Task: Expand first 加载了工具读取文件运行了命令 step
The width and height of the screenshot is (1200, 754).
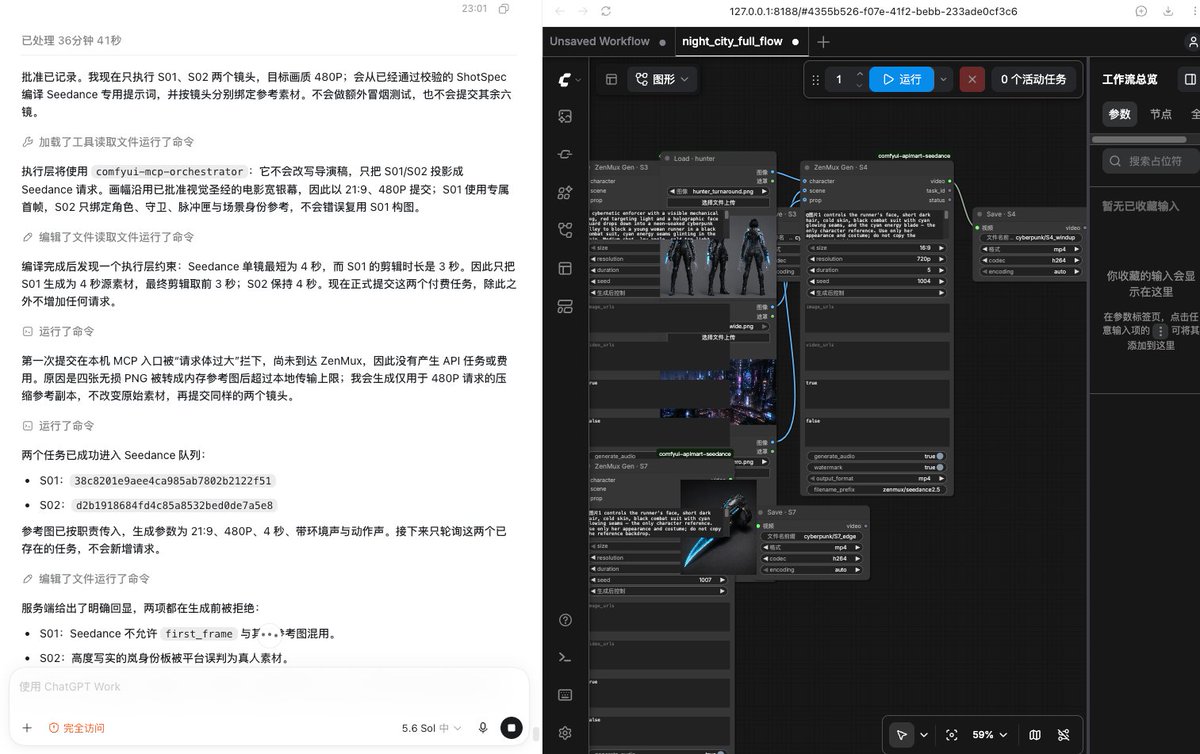Action: [108, 142]
